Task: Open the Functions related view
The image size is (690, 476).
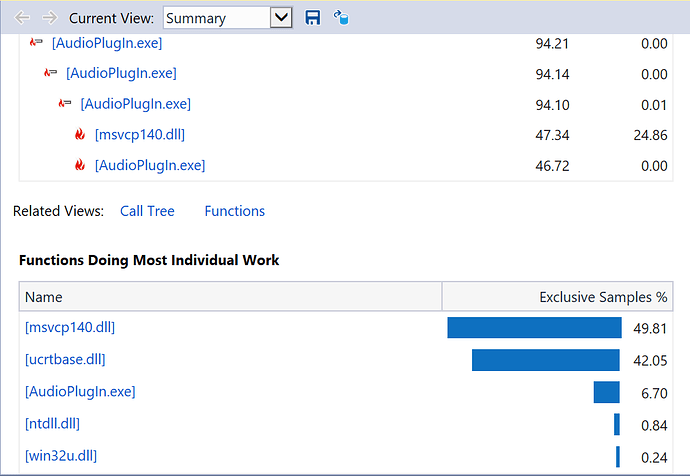Action: click(235, 211)
